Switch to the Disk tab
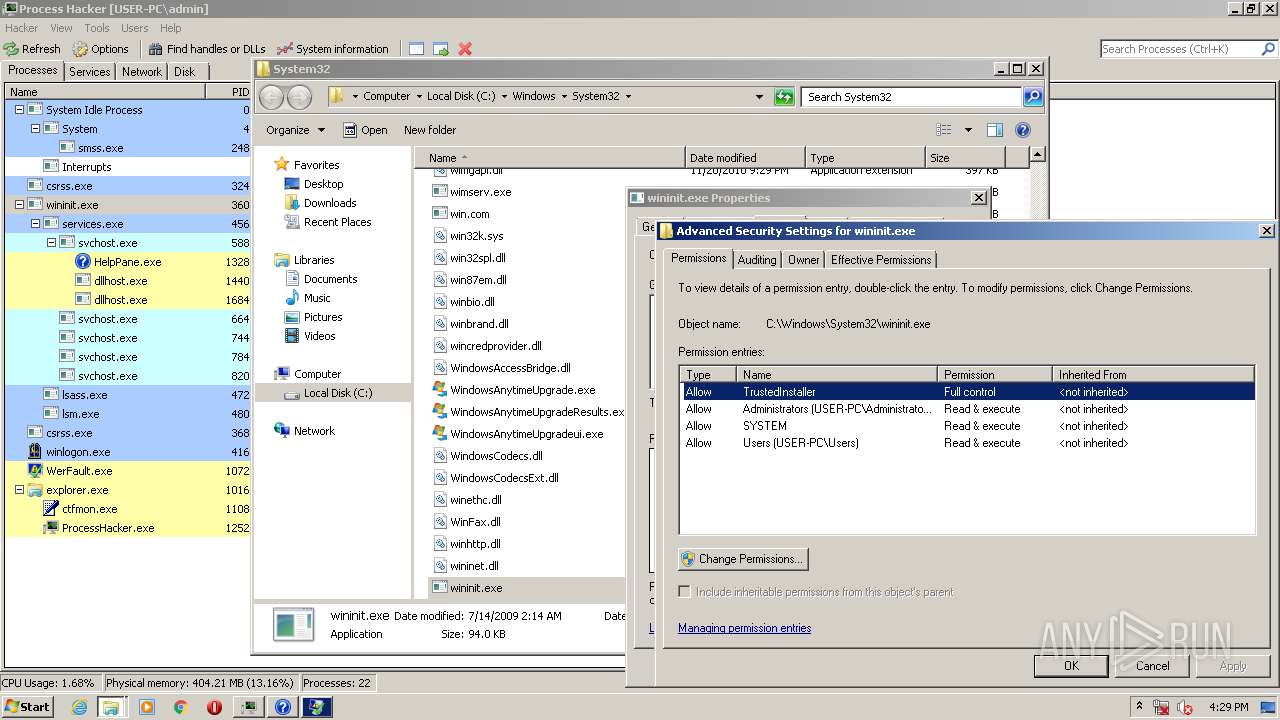The height and width of the screenshot is (720, 1280). click(184, 72)
